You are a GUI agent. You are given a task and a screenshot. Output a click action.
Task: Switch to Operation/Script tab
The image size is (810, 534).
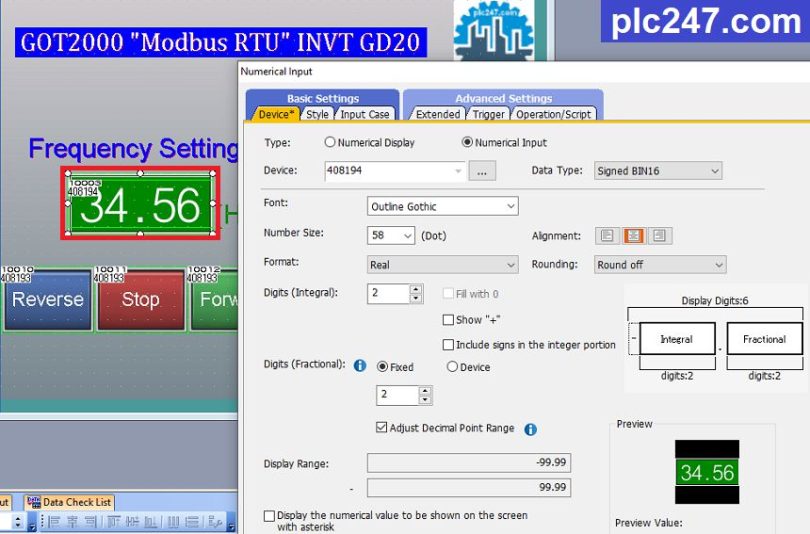553,114
